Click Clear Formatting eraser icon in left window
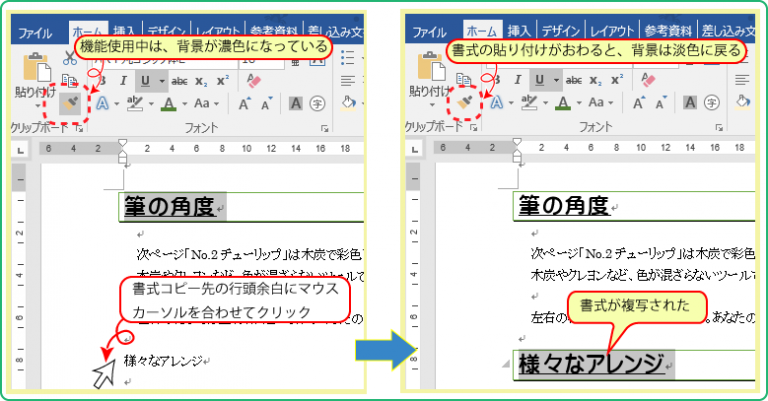768x401 pixels. tap(254, 81)
